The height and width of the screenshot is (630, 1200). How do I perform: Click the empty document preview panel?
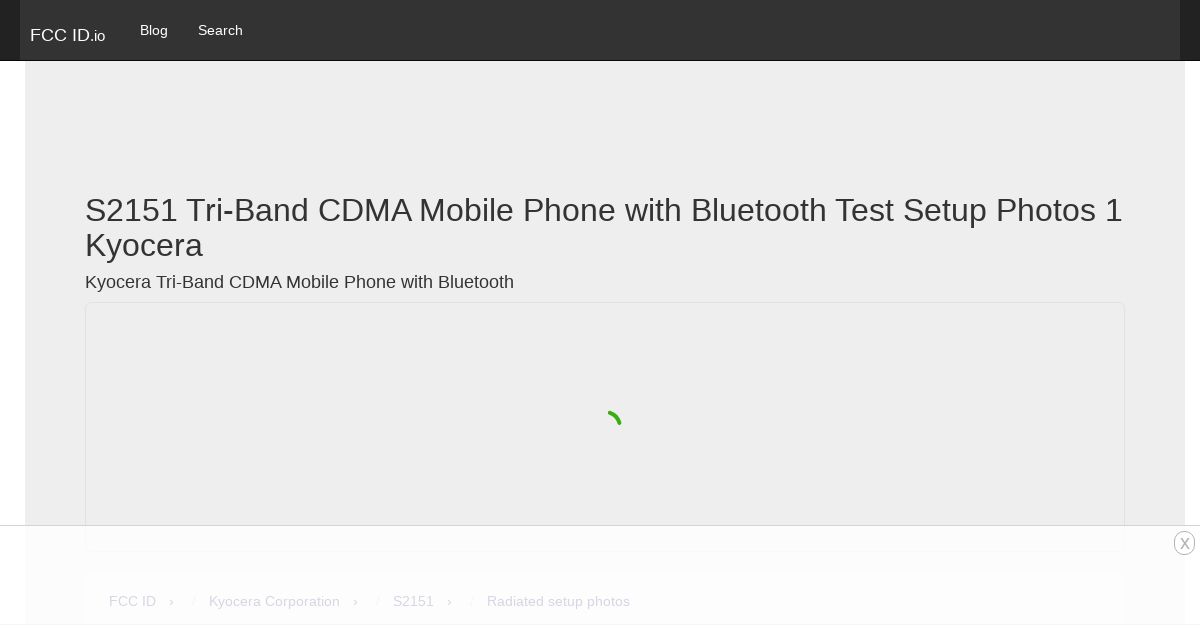pos(605,426)
